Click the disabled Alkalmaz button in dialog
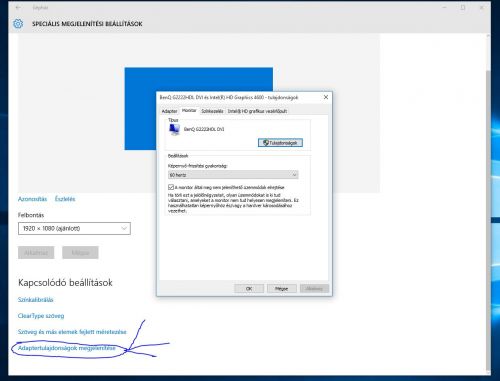This screenshot has height=381, width=500. tap(314, 289)
